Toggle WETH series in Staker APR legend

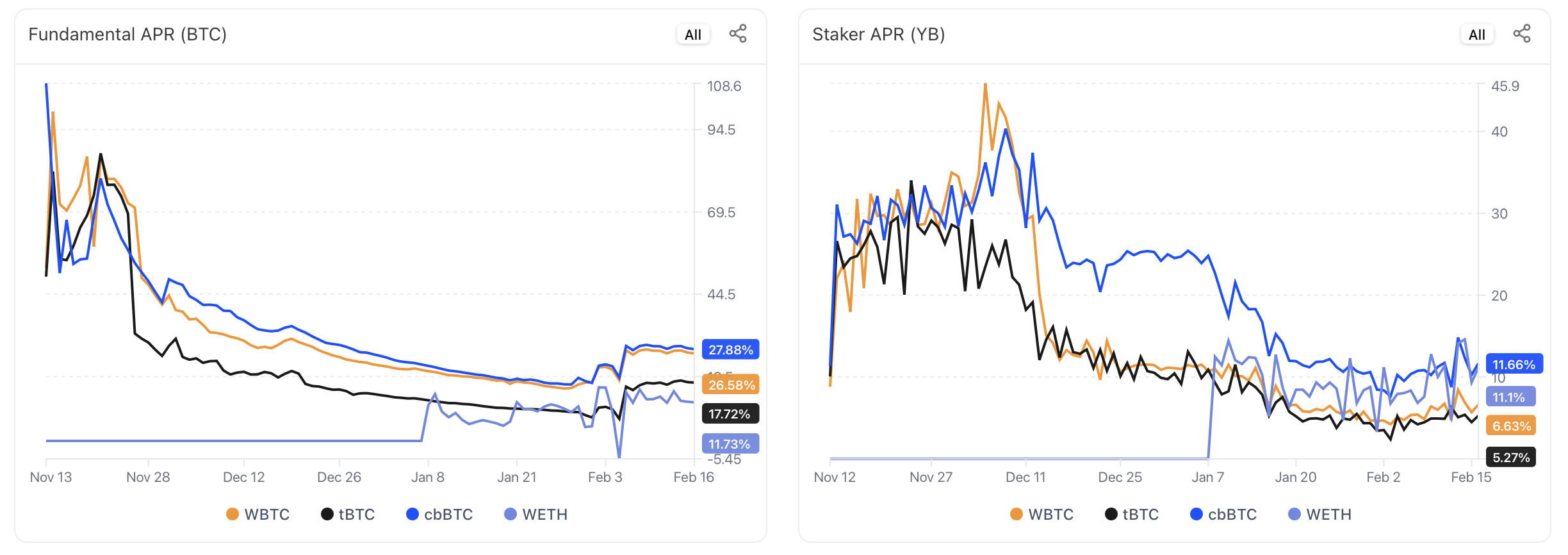click(x=1320, y=515)
